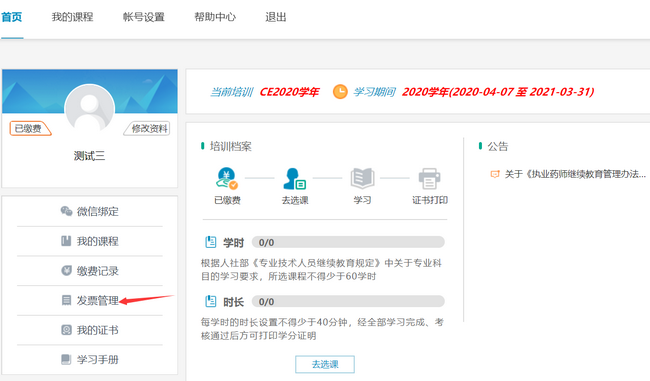The width and height of the screenshot is (650, 381).
Task: Switch to the 帐号设置 top tab
Action: pos(144,17)
